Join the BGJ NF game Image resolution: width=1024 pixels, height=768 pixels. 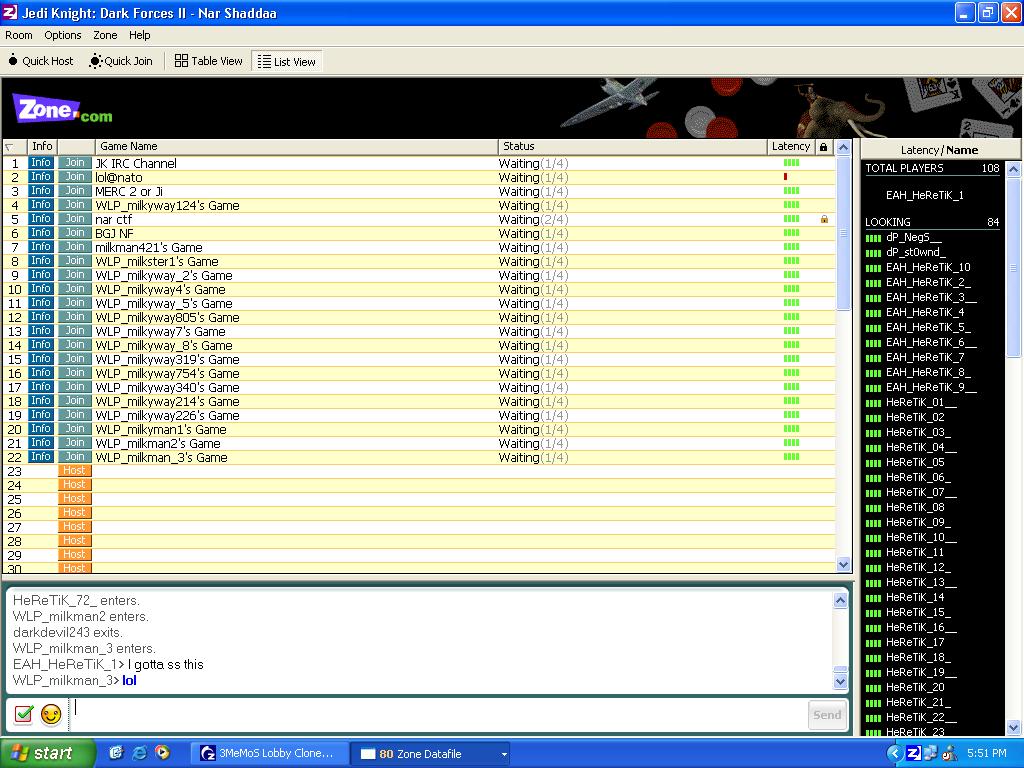(74, 233)
